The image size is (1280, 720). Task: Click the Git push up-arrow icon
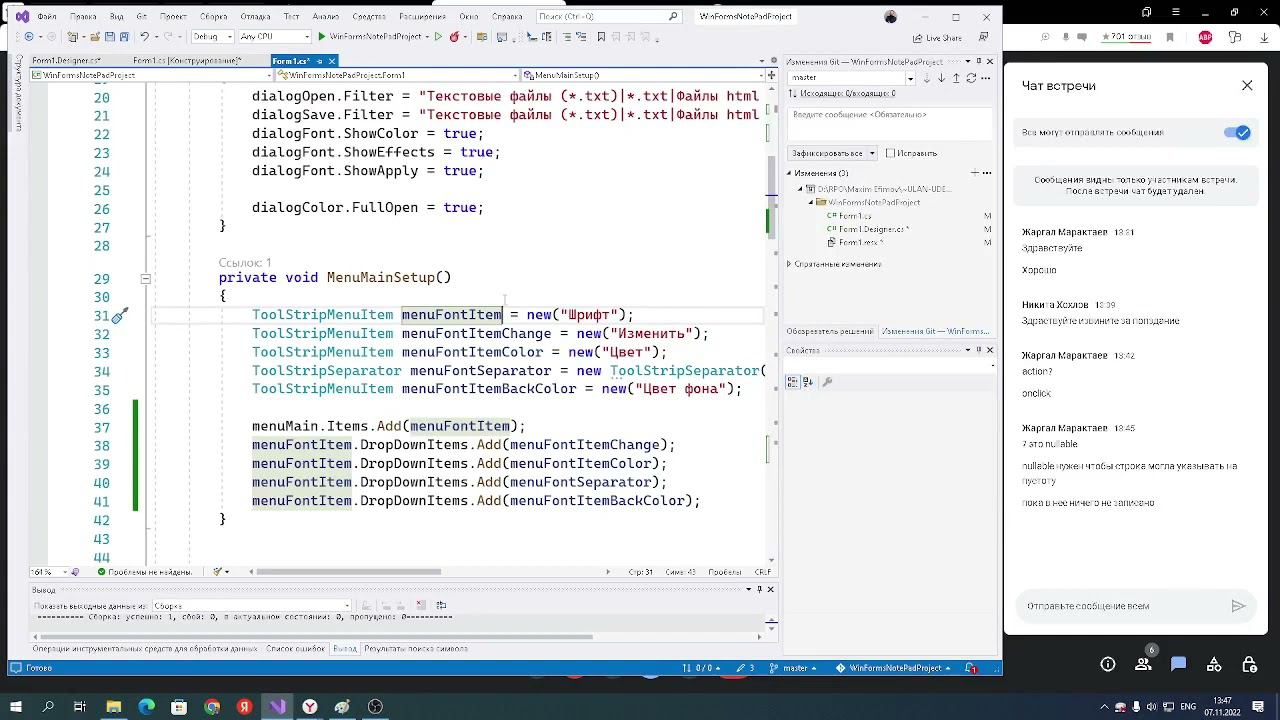[x=956, y=77]
